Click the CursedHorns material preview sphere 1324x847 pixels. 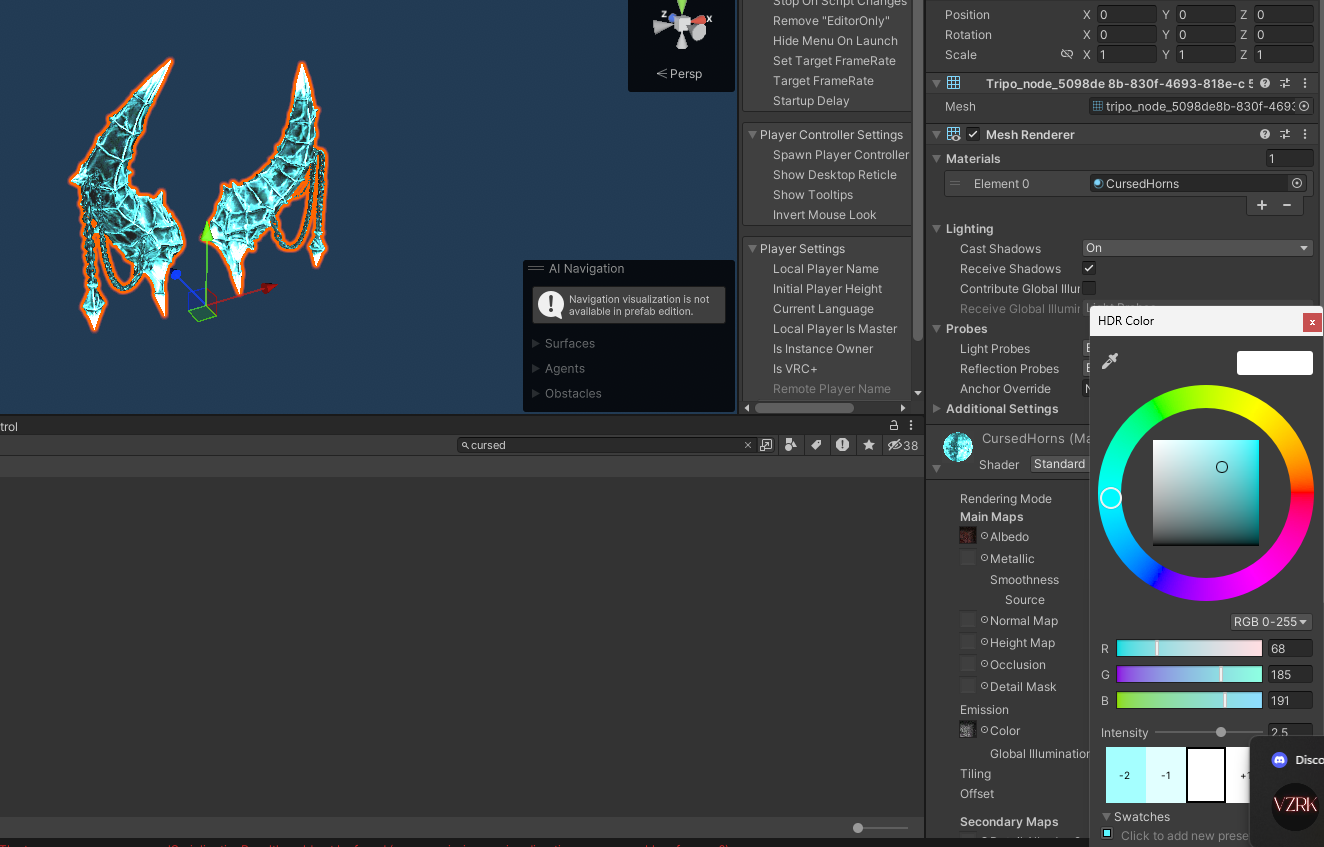[958, 447]
